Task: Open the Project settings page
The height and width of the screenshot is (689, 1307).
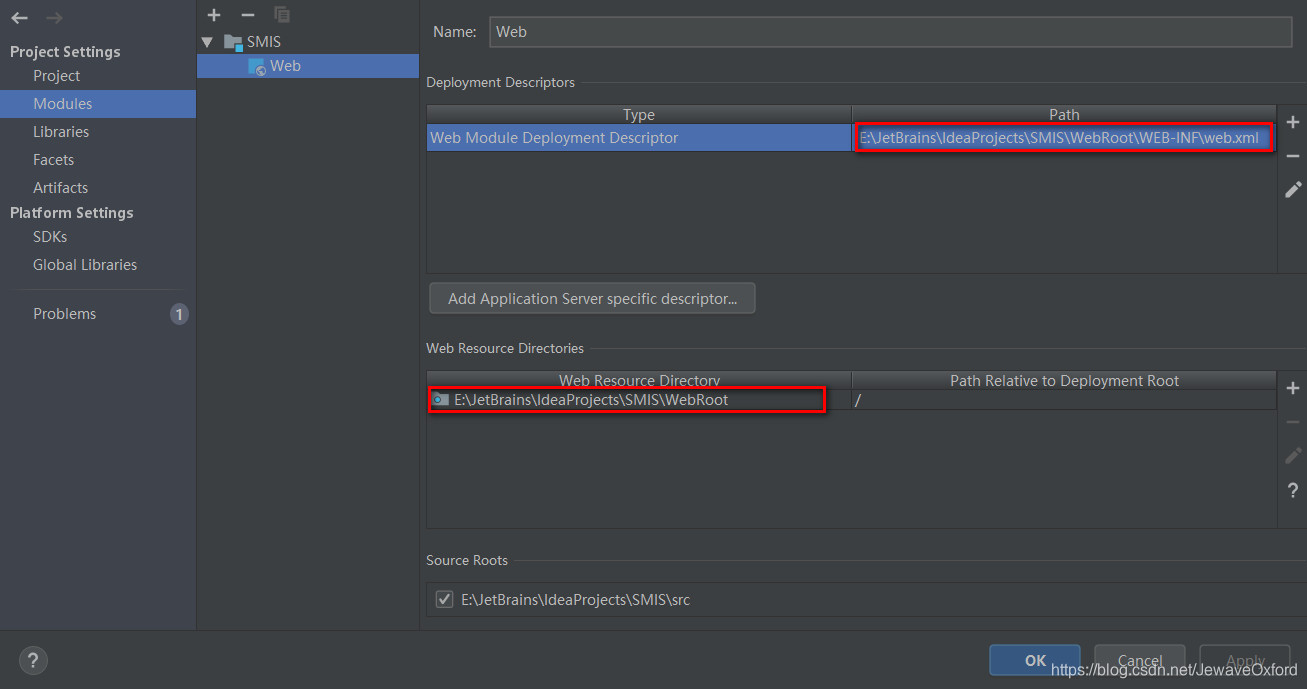Action: tap(56, 76)
